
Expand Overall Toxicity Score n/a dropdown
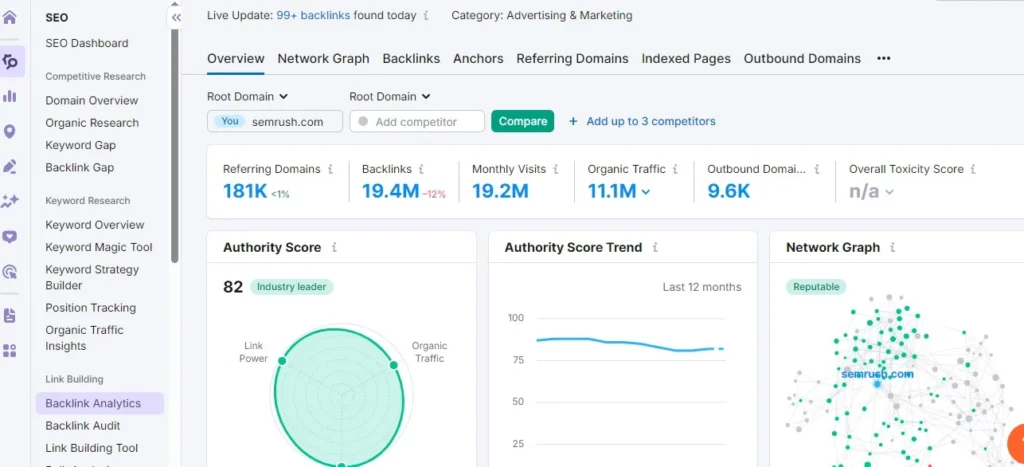point(889,192)
